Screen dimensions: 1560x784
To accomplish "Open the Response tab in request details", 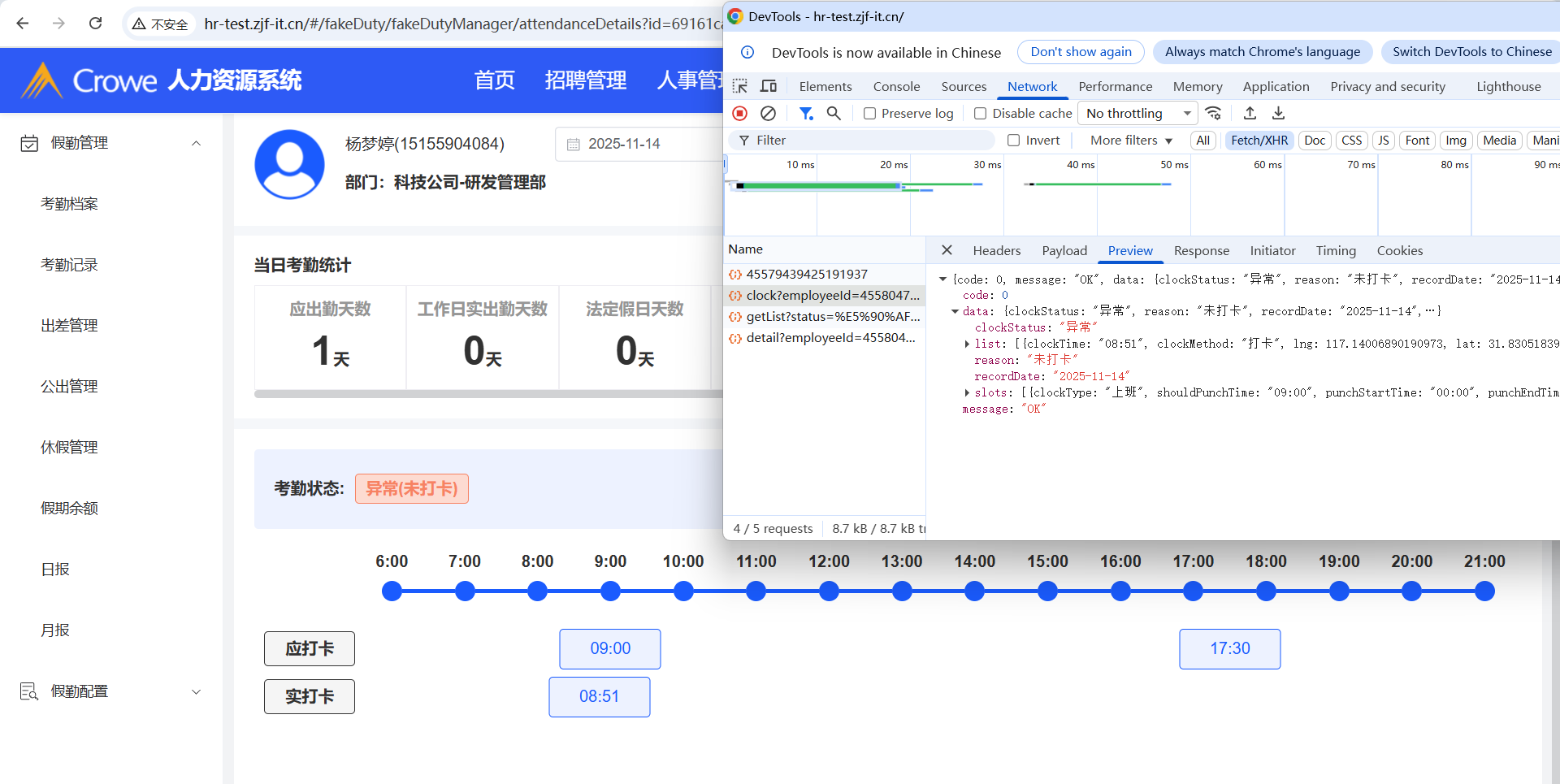I will pyautogui.click(x=1201, y=250).
